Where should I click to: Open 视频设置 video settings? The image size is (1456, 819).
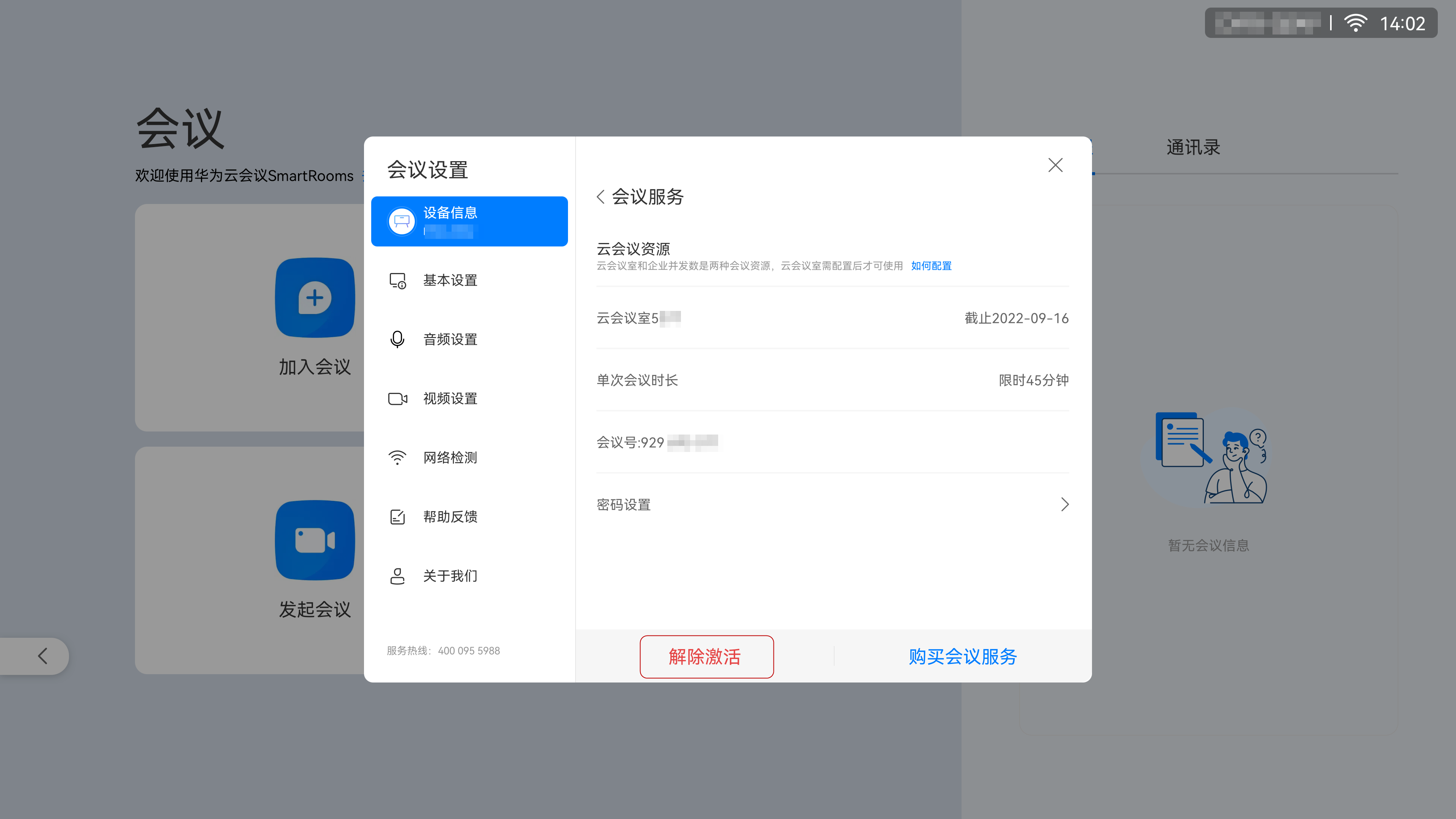469,399
